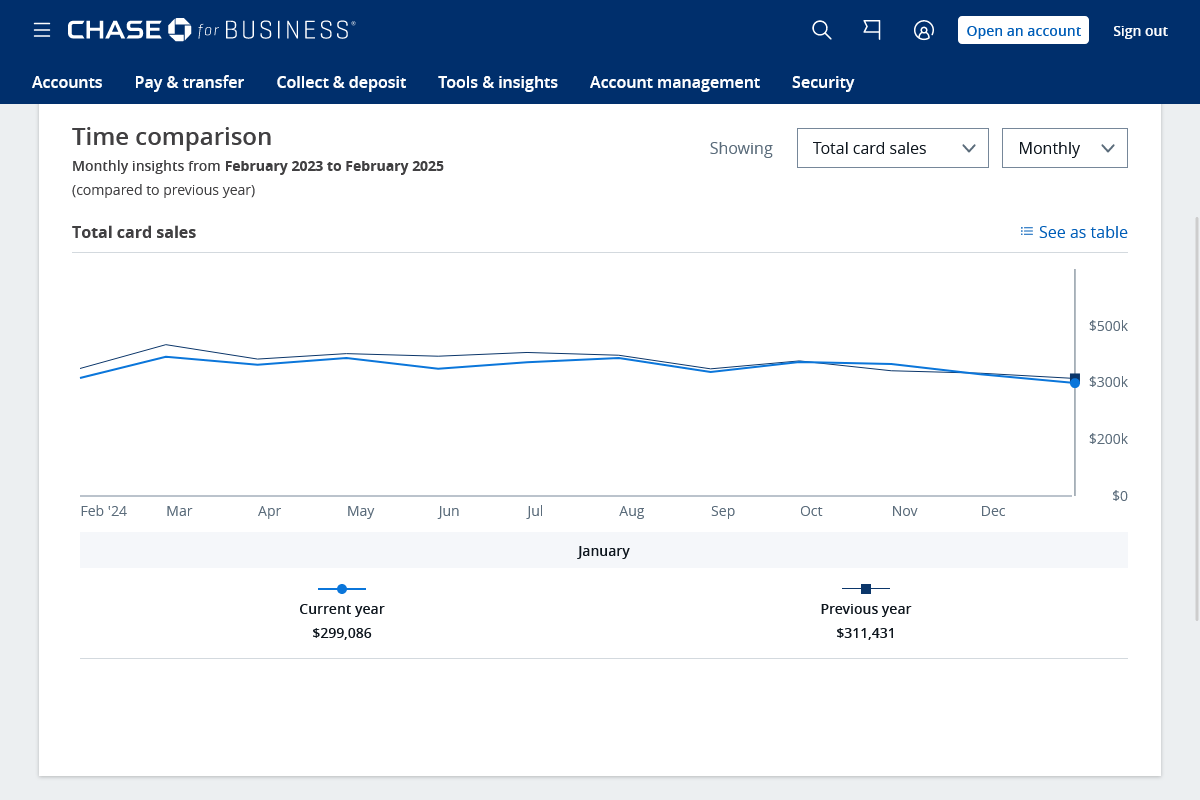Viewport: 1200px width, 800px height.
Task: Open the hamburger navigation menu
Action: tap(41, 30)
